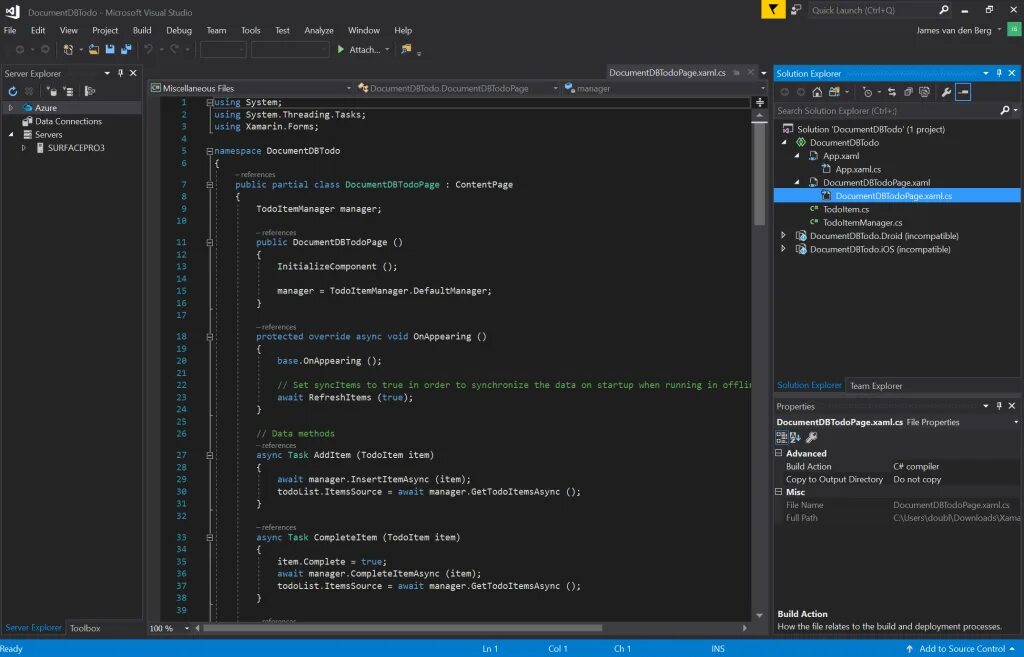The image size is (1024, 657).
Task: Click the Undo arrow icon
Action: (148, 49)
